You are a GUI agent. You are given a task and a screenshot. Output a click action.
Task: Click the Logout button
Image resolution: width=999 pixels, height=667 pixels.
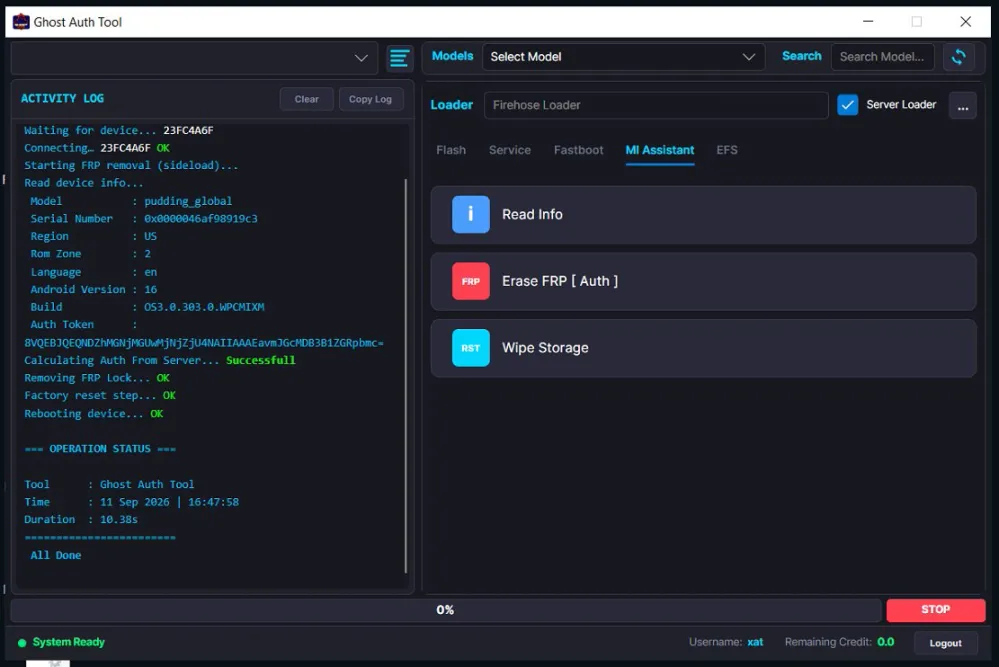click(x=945, y=643)
